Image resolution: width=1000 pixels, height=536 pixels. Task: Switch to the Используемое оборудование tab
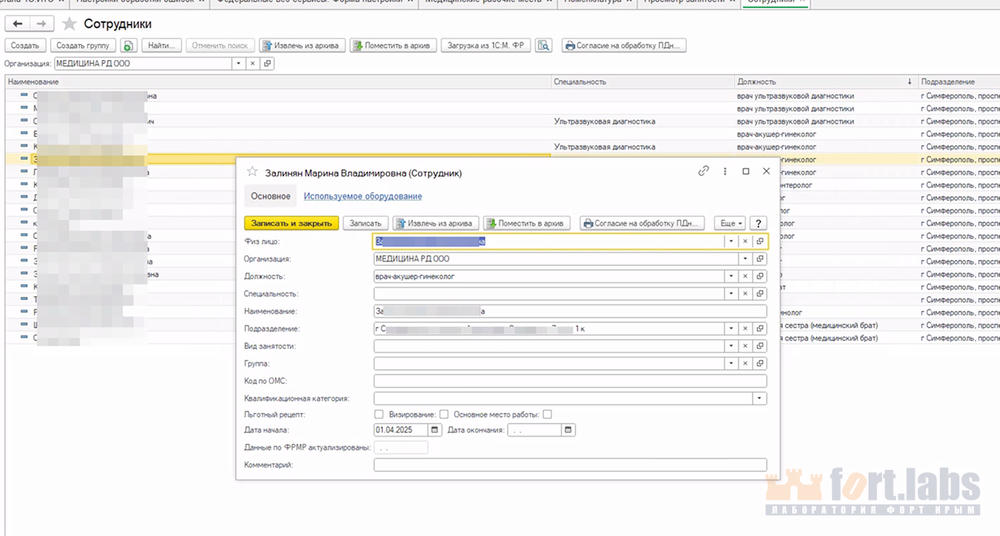(362, 196)
